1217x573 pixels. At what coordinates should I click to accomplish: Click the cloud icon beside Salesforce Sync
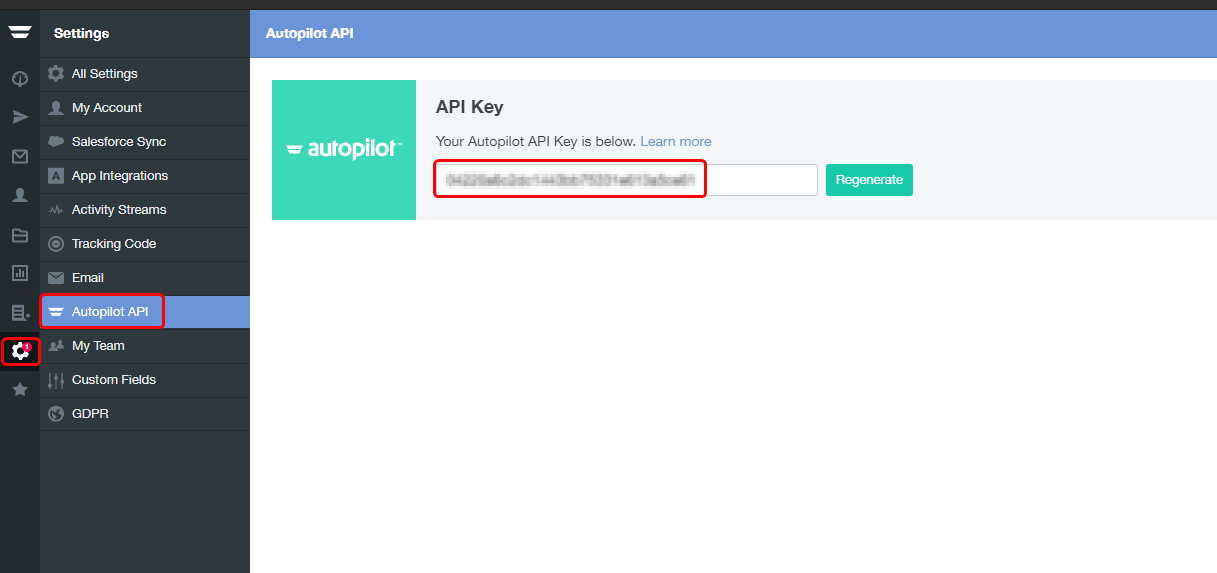coord(56,142)
